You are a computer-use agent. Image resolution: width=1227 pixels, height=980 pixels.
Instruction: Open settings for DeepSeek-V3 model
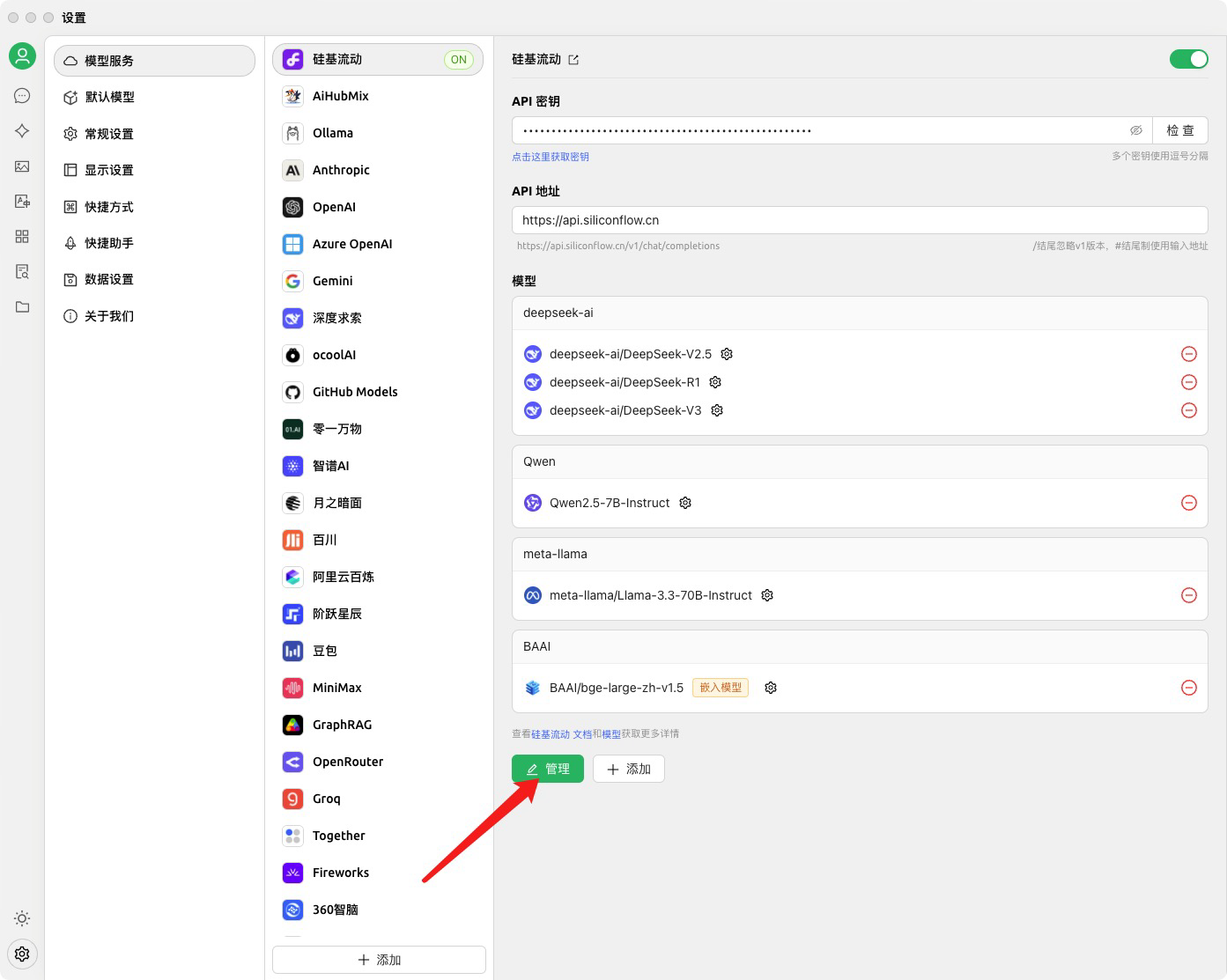(x=717, y=410)
